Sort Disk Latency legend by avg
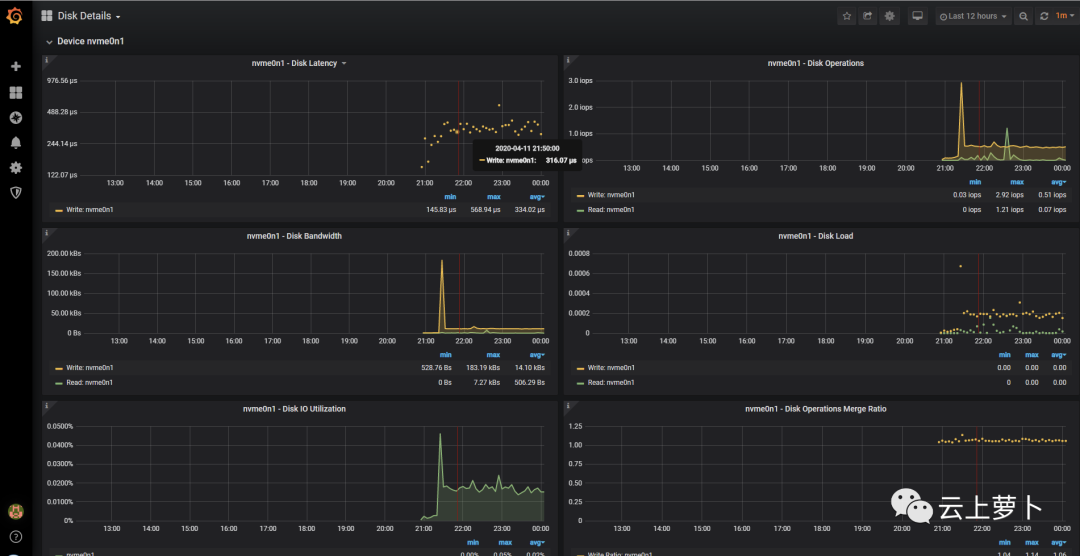 (x=537, y=197)
